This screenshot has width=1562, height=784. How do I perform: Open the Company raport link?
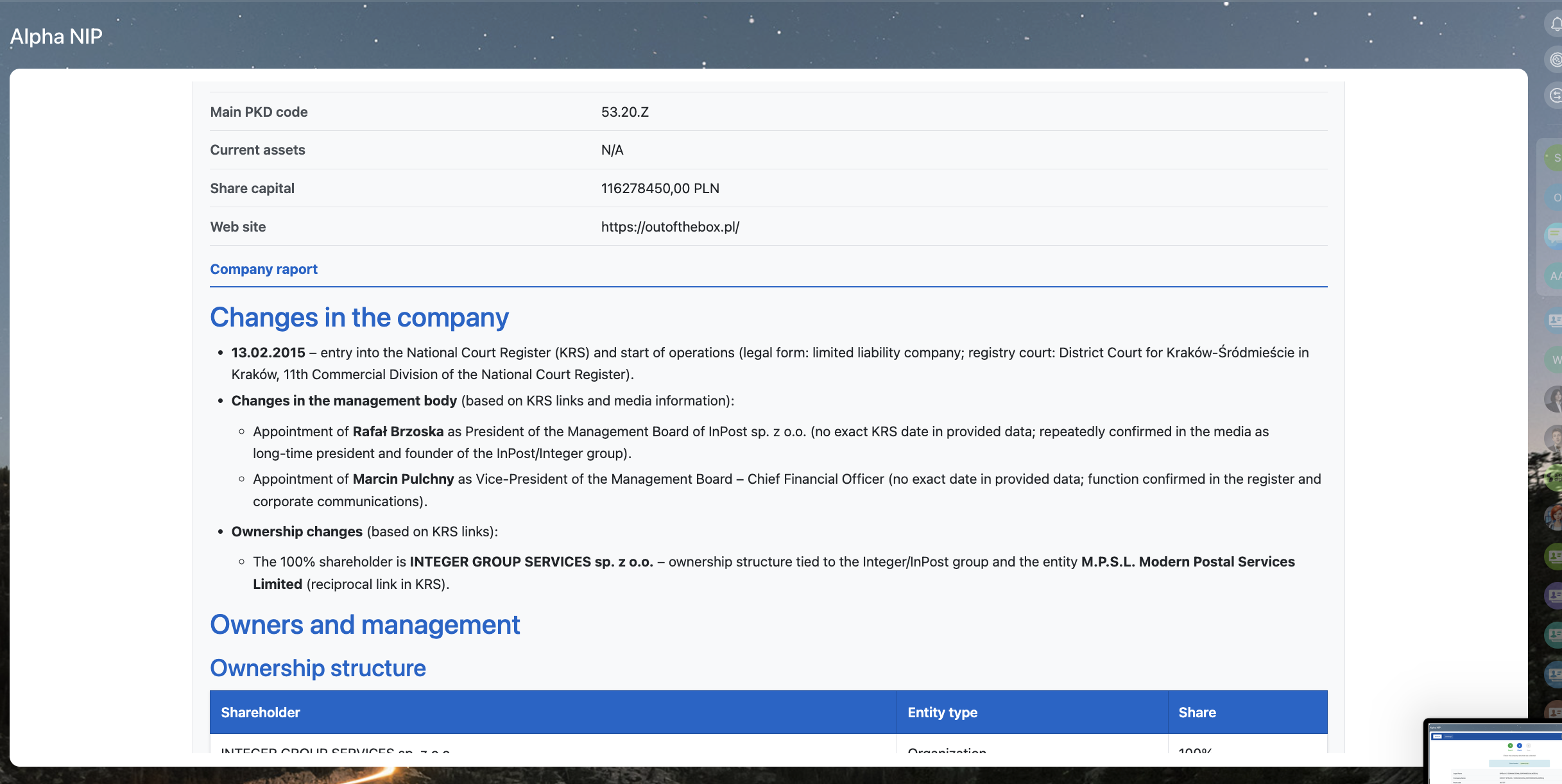[x=264, y=269]
